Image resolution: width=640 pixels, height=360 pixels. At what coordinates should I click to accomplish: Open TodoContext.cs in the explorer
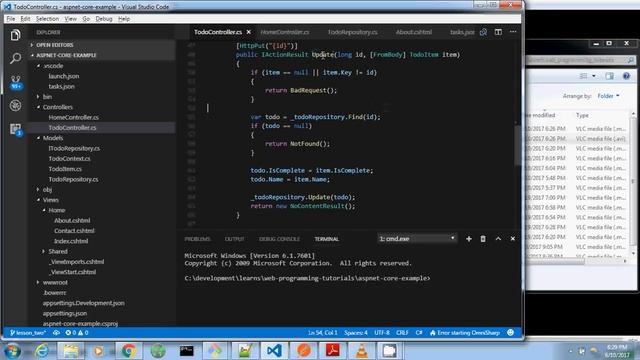pos(69,158)
